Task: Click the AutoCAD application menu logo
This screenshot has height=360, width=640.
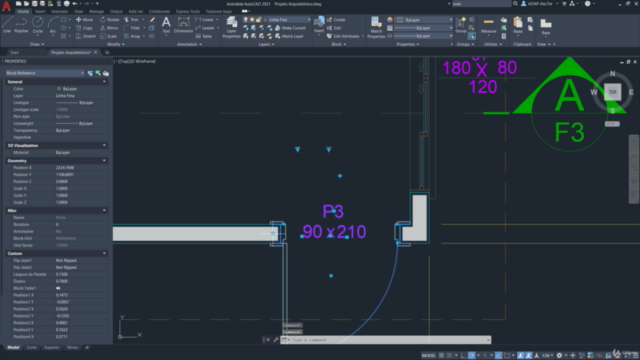Action: click(6, 6)
